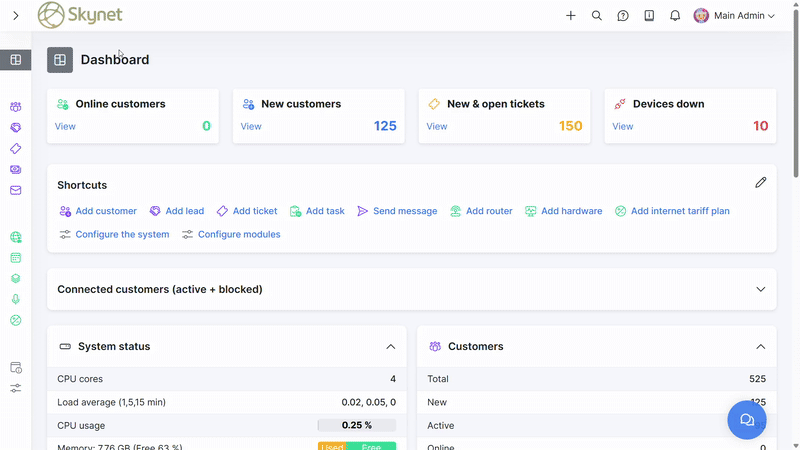
Task: Open Messages via the sidebar envelope icon
Action: [16, 190]
